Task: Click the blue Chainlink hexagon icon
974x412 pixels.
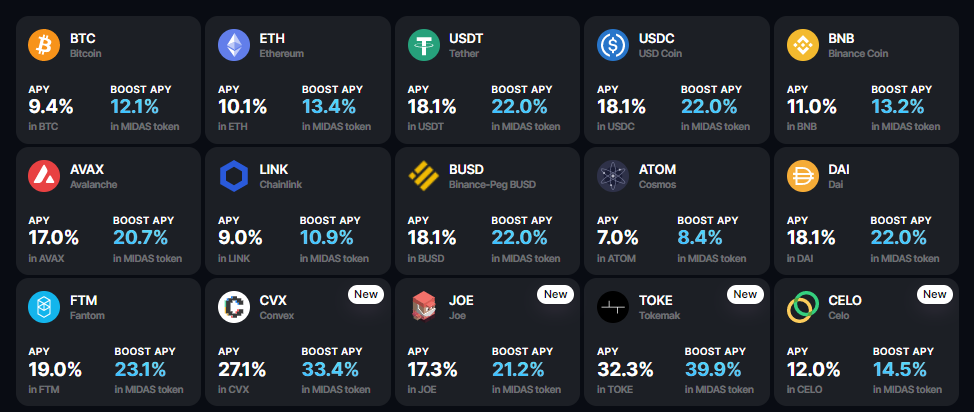Action: [x=234, y=176]
